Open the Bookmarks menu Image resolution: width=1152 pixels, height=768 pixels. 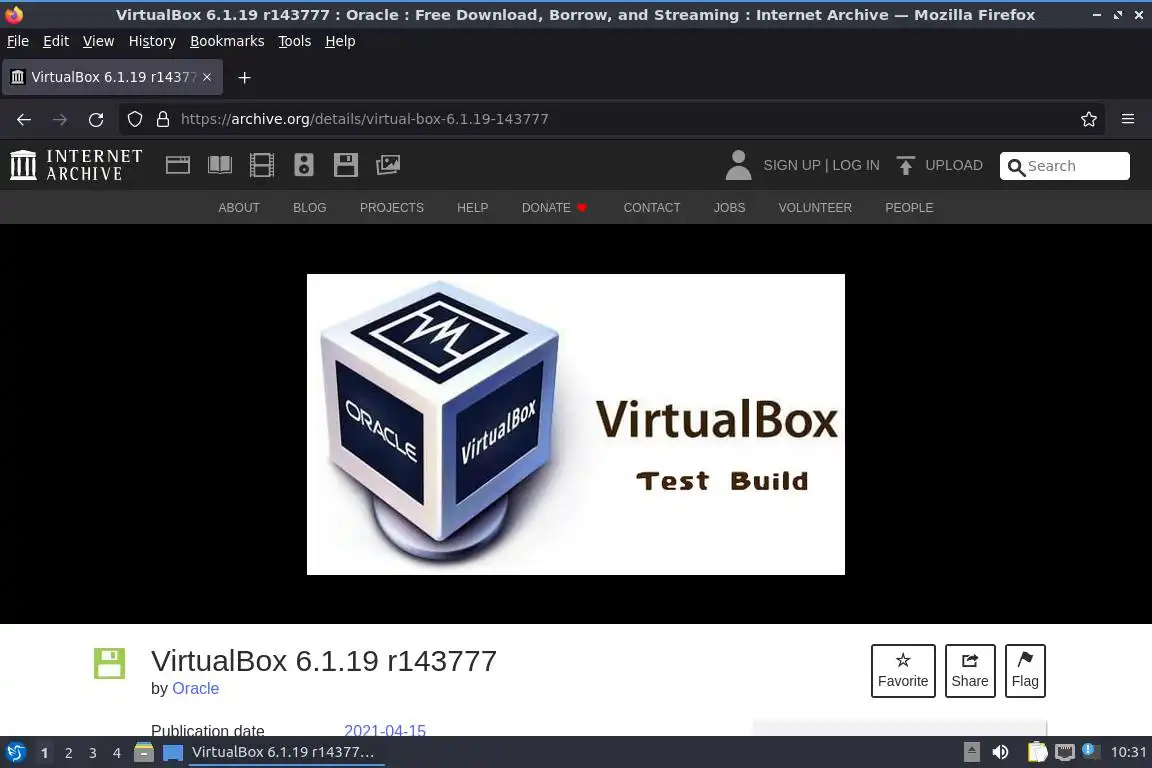click(x=227, y=41)
